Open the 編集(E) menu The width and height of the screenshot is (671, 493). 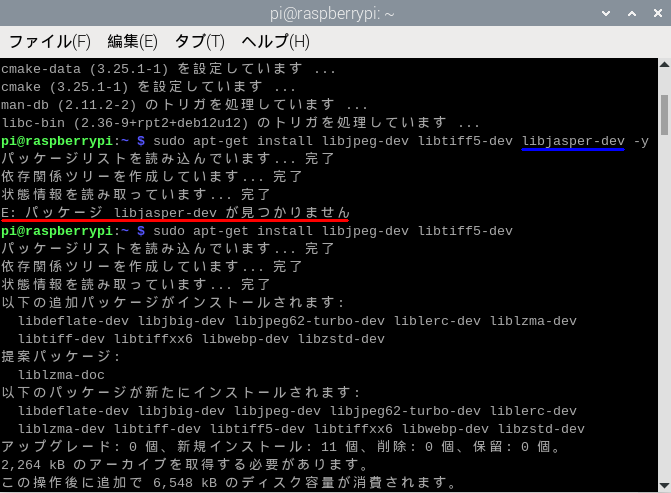(x=132, y=42)
